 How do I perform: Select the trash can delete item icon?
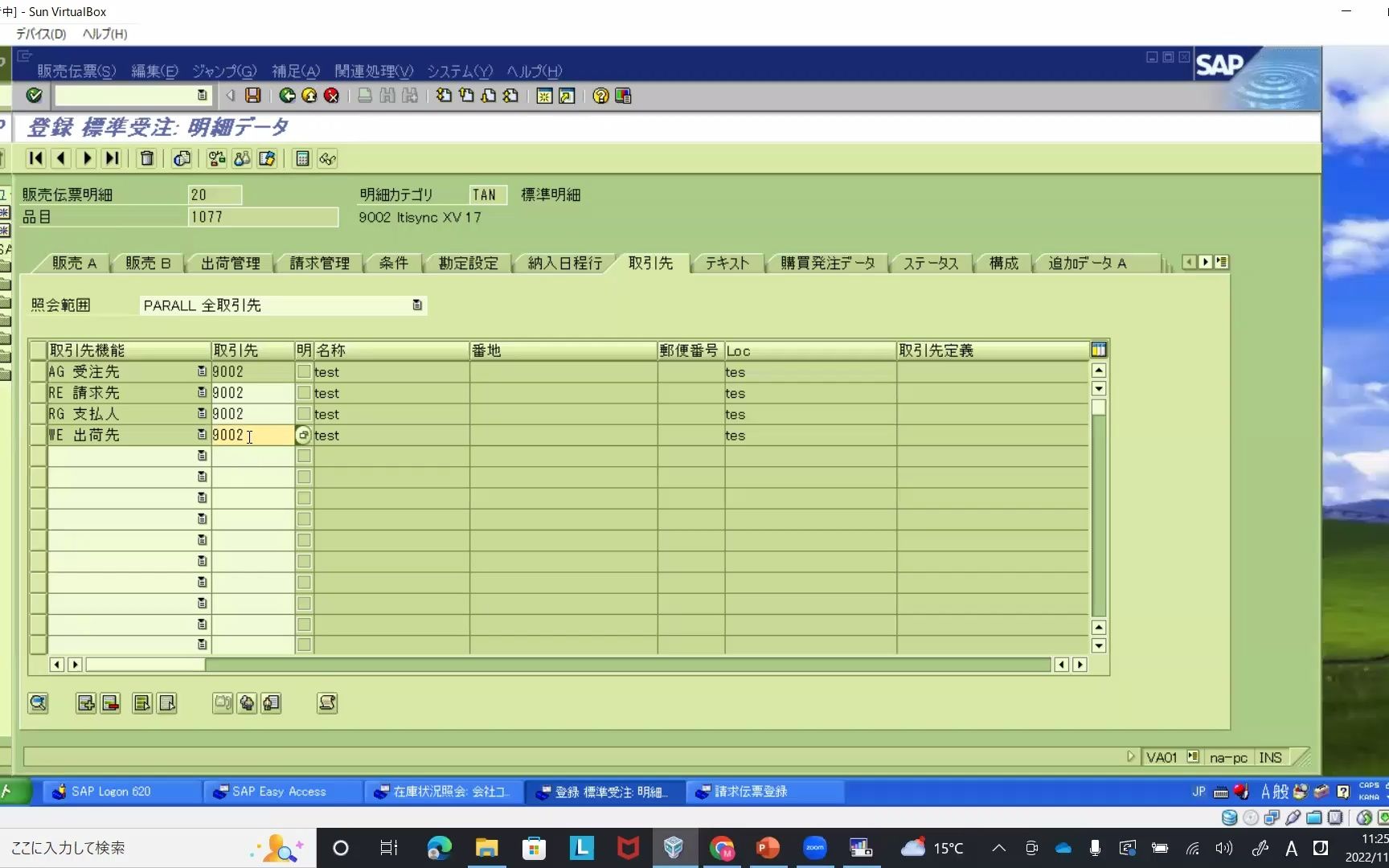[146, 158]
